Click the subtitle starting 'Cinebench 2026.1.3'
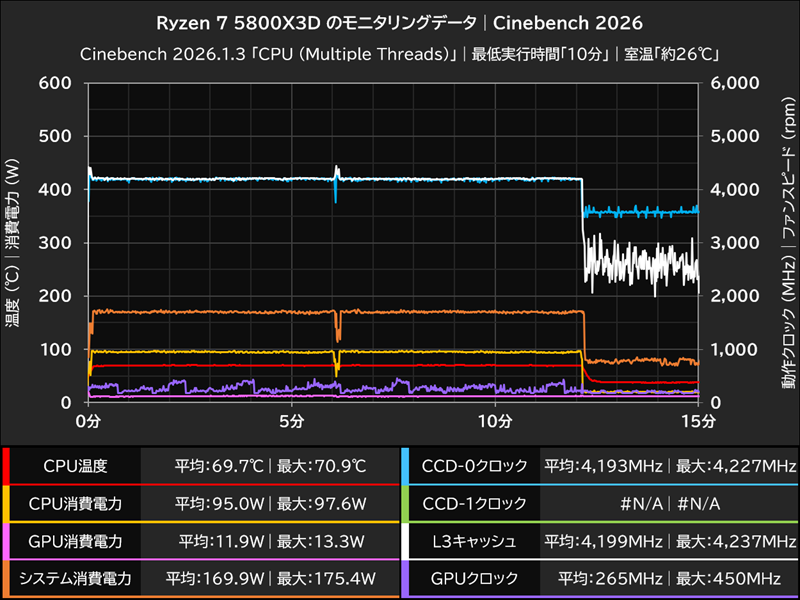The width and height of the screenshot is (800, 600). click(x=399, y=54)
